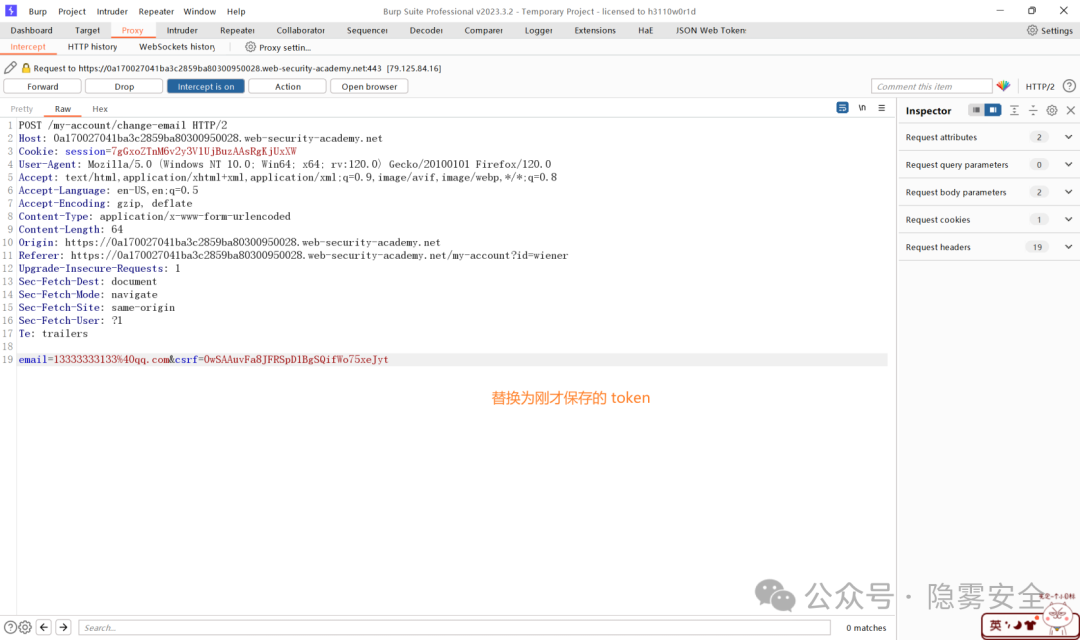This screenshot has height=640, width=1080.
Task: Open the HTTP history sub-tab
Action: 92,47
